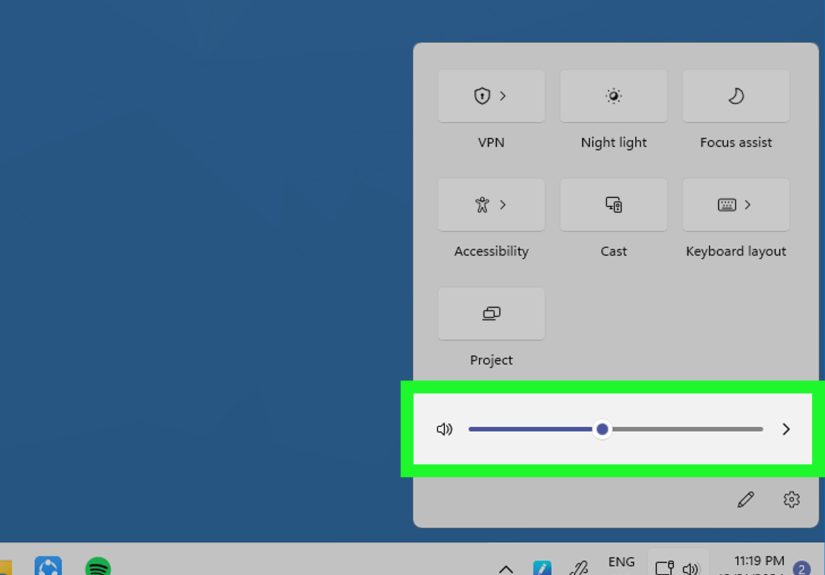Click taskbar volume speaker icon
Screen dimensions: 825x575
(690, 568)
